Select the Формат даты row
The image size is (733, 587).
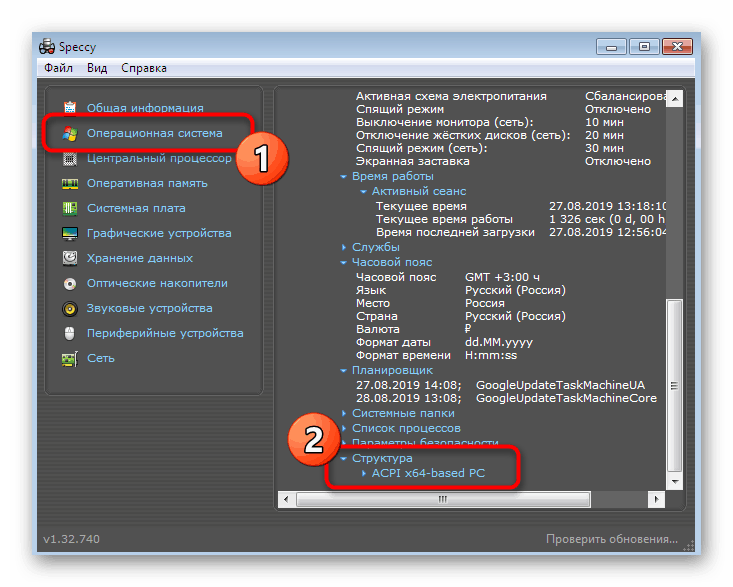pos(444,343)
